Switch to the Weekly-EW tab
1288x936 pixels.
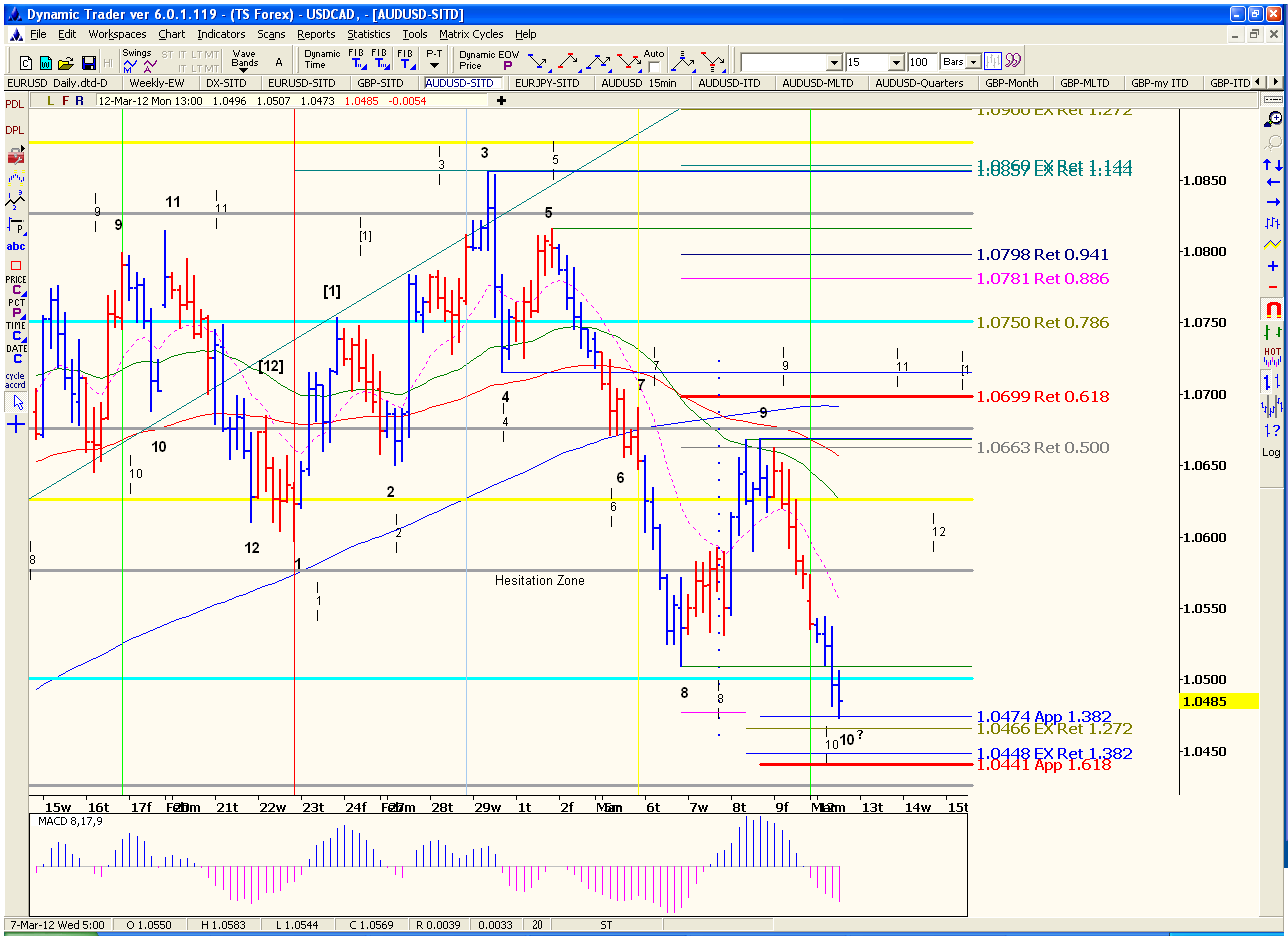click(157, 83)
